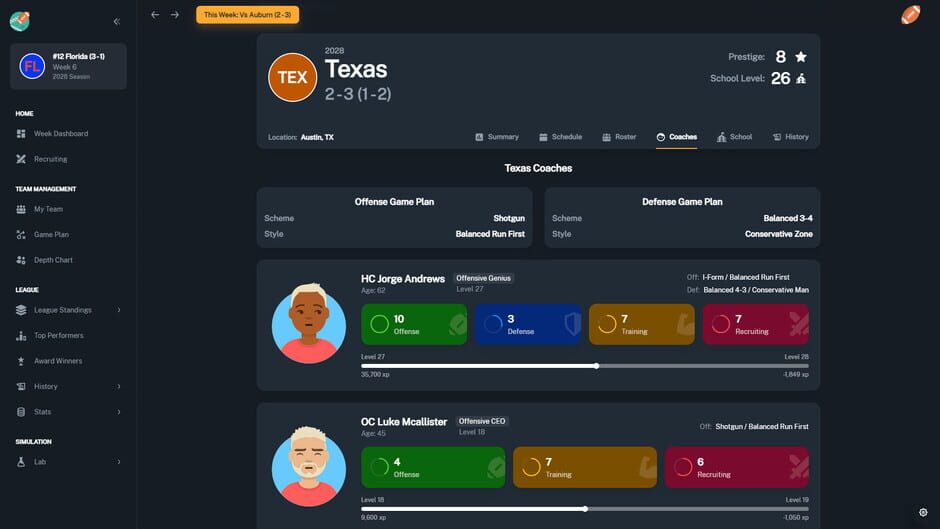Click the Prestige star icon
This screenshot has height=529, width=940.
801,57
